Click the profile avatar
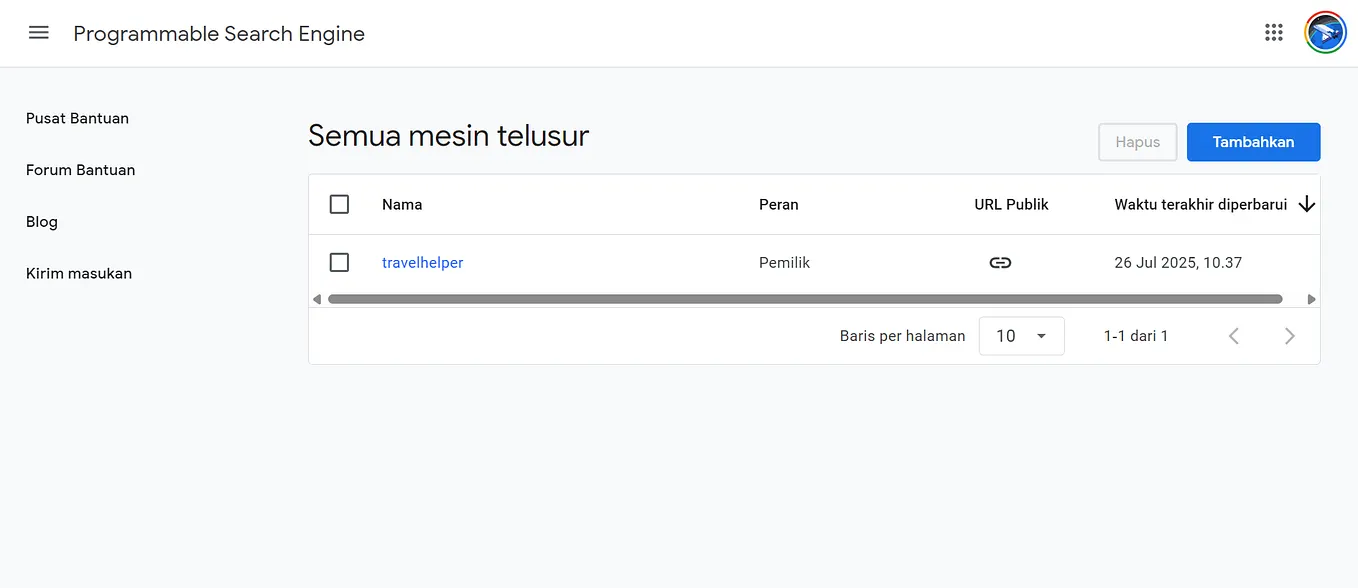This screenshot has width=1358, height=588. point(1324,32)
